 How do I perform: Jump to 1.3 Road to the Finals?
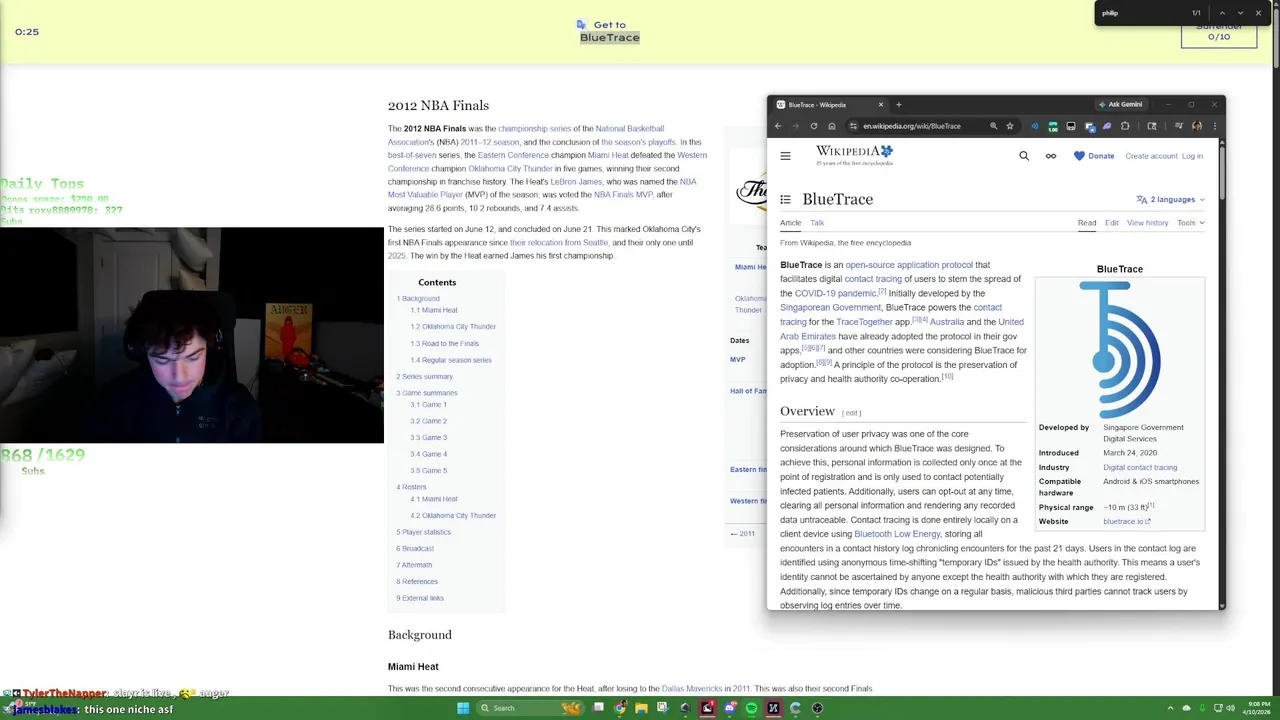point(444,344)
